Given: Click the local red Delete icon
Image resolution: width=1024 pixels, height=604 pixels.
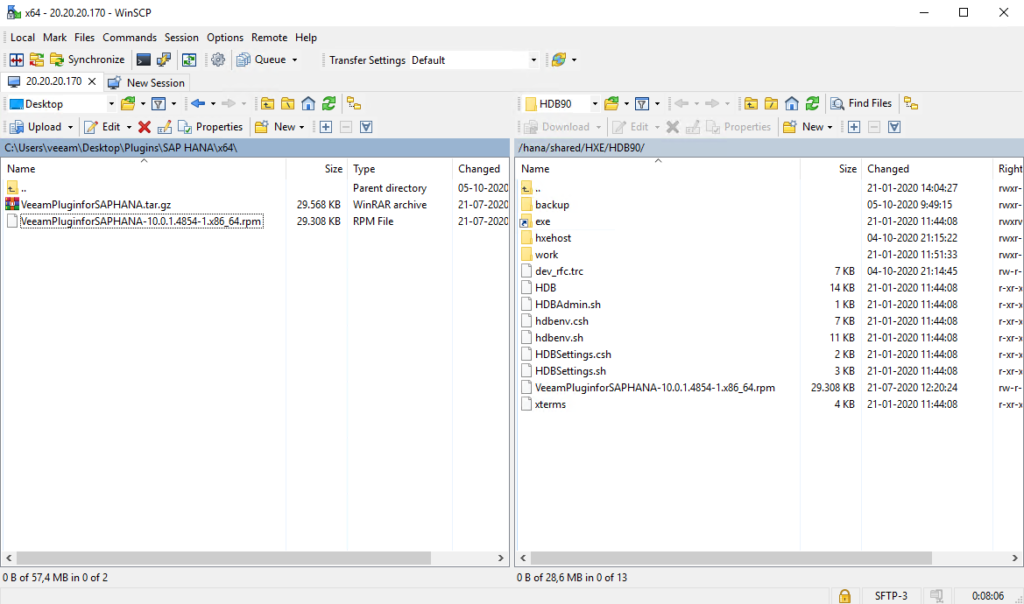Looking at the screenshot, I should click(x=144, y=127).
